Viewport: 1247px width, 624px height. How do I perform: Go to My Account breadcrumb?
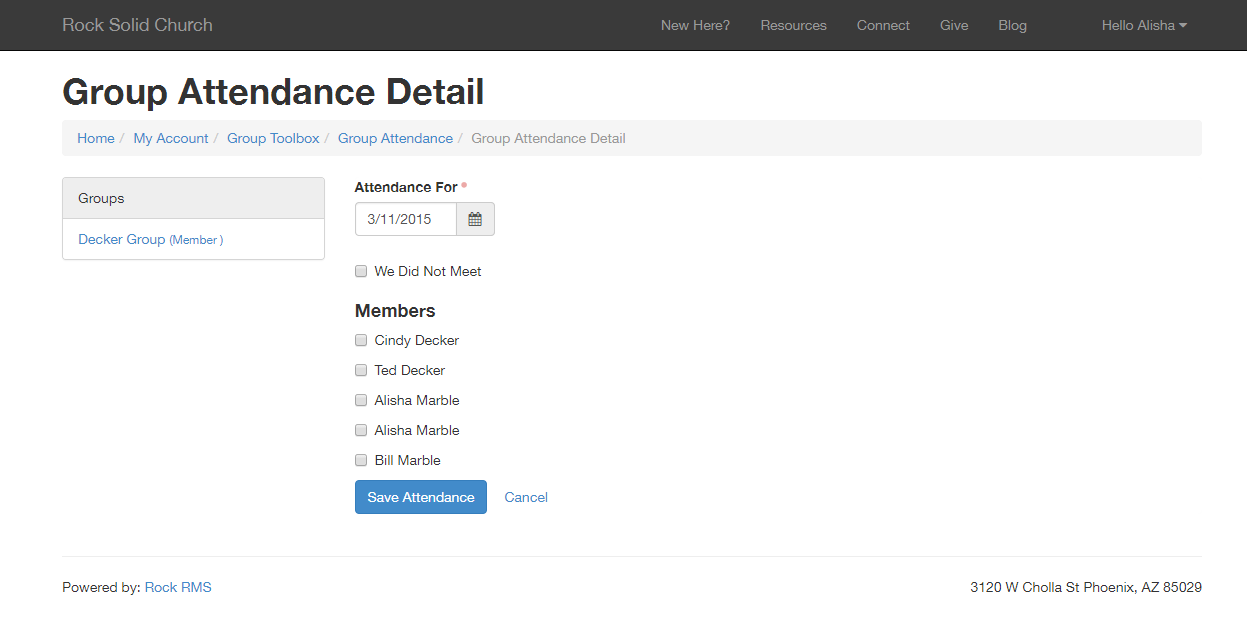(171, 138)
